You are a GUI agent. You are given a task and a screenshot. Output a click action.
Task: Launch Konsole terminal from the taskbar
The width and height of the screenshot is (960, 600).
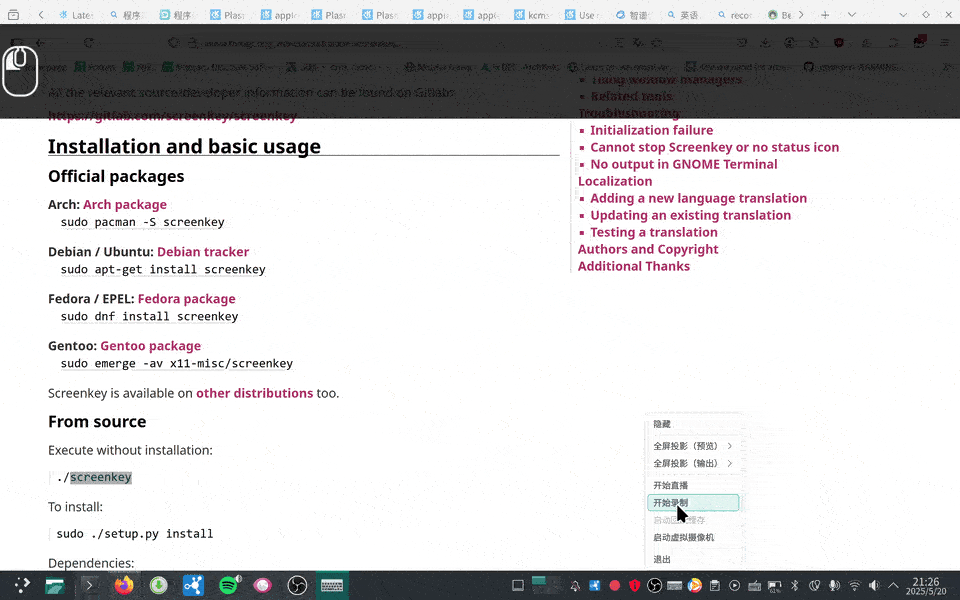[89, 585]
